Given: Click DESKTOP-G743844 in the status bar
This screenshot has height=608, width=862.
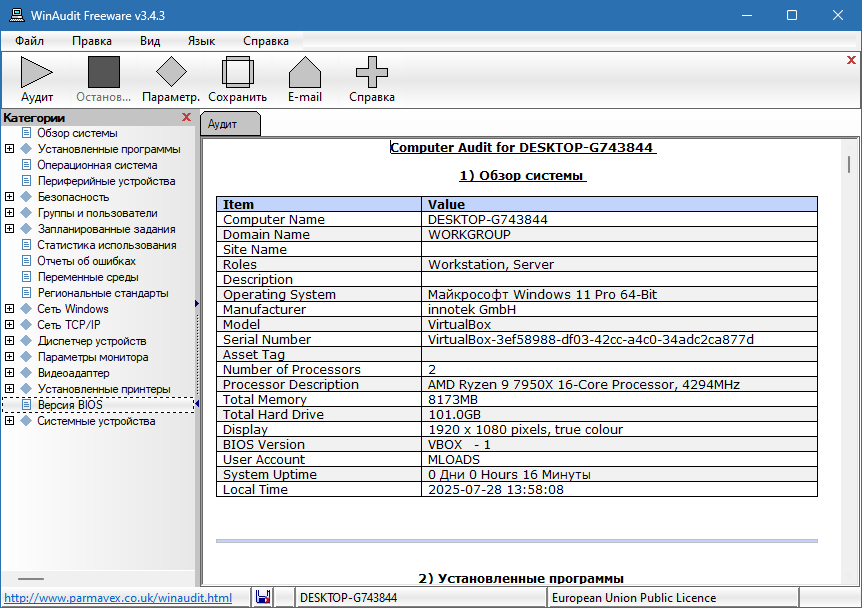Looking at the screenshot, I should pos(349,598).
